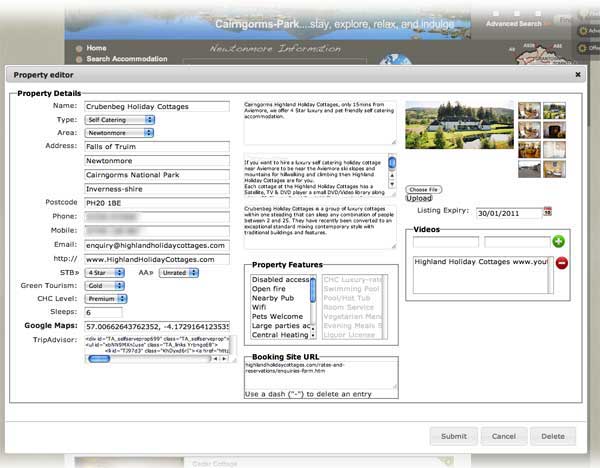Click the Sleeps field showing 6
Viewport: 600px width, 468px height.
coord(103,312)
